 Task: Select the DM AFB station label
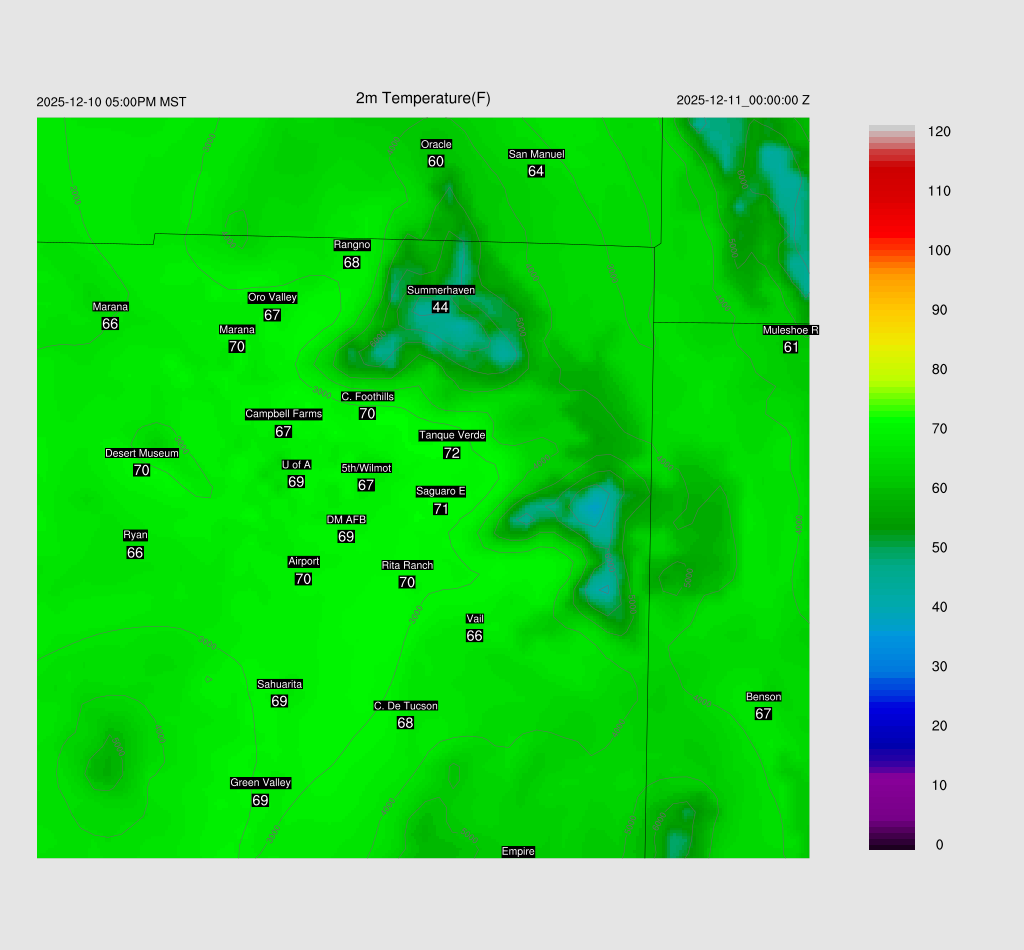pos(346,519)
